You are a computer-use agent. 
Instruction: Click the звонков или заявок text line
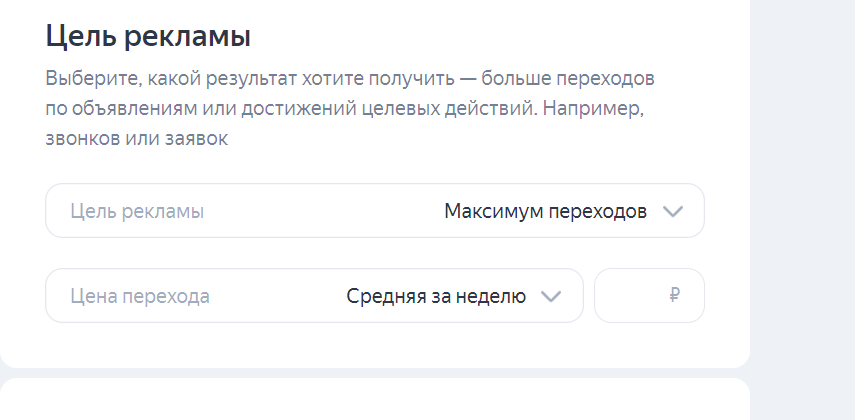(137, 139)
